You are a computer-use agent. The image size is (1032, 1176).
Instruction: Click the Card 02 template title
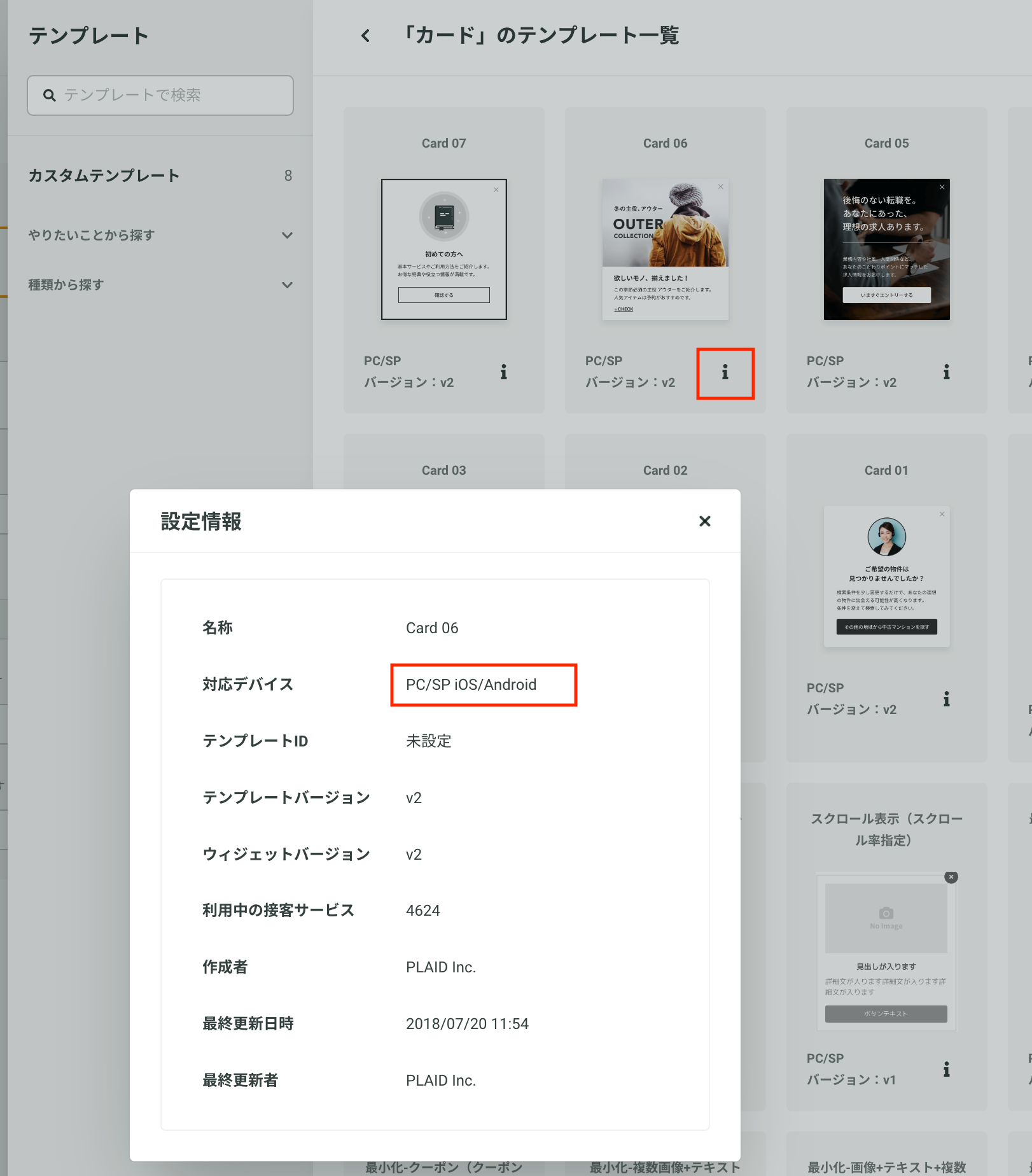pyautogui.click(x=666, y=470)
